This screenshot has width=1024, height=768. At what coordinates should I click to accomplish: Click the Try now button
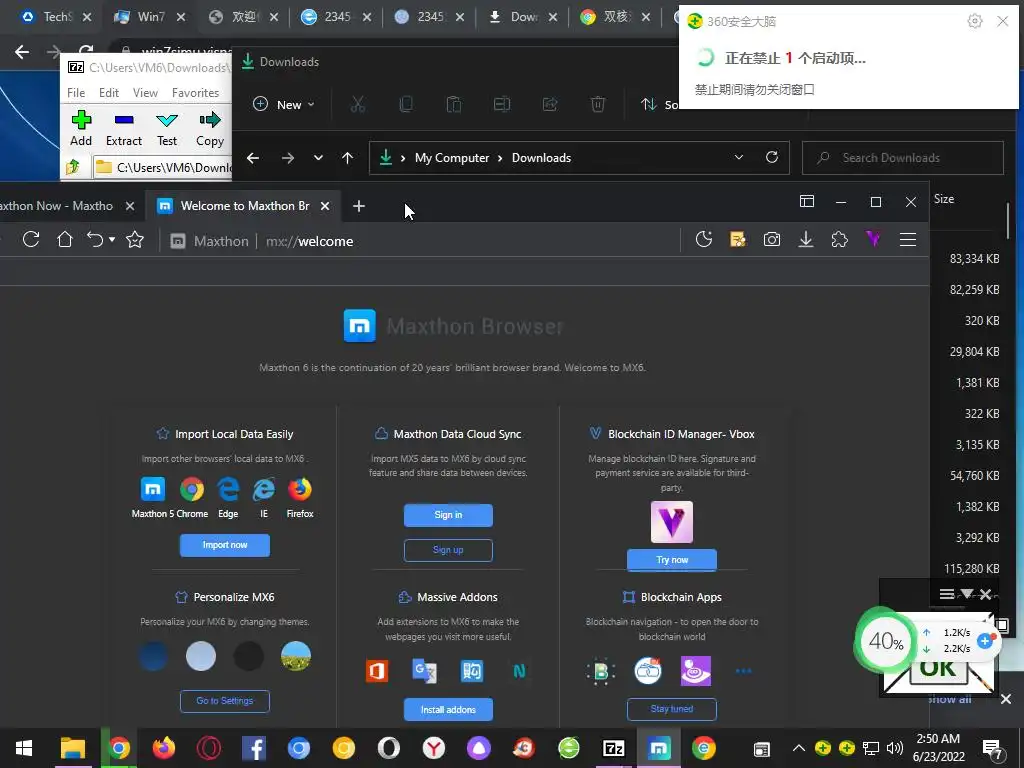tap(672, 560)
